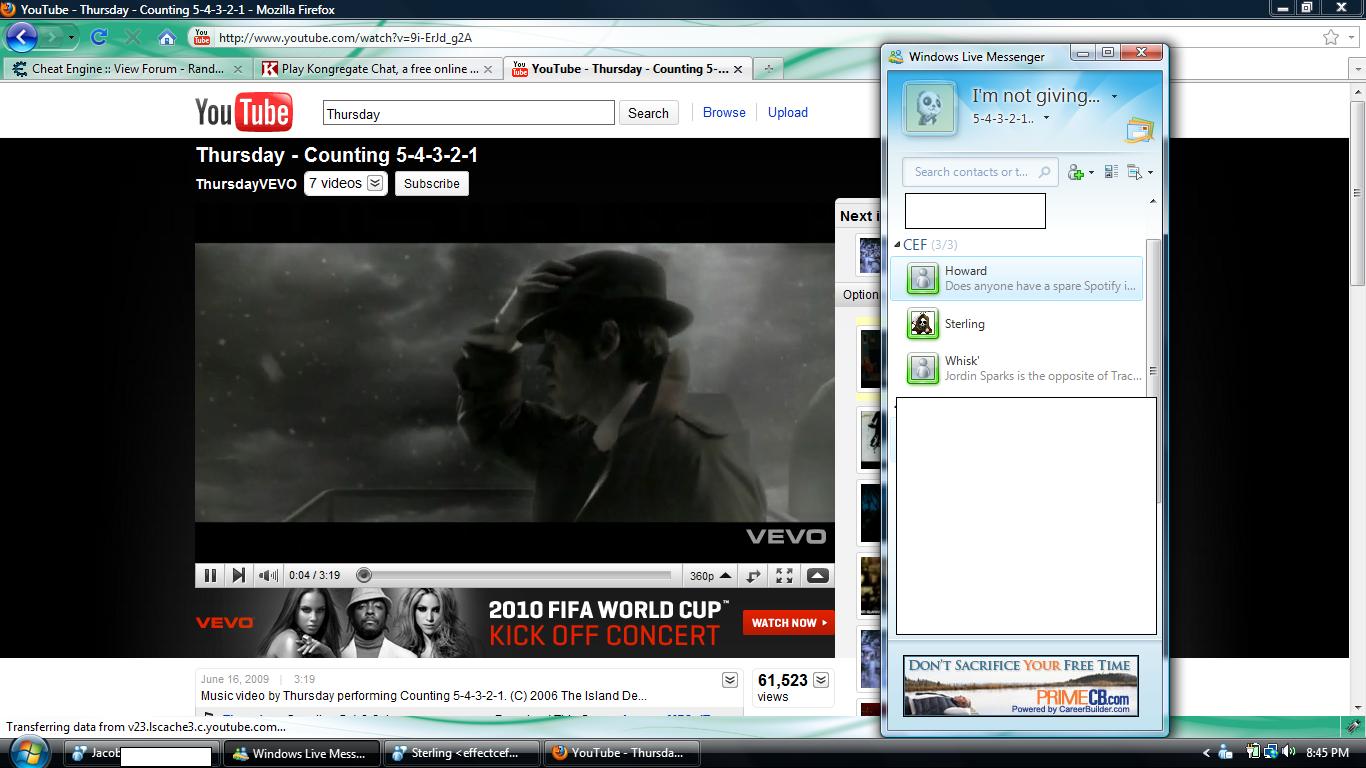Click the volume icon in the system tray
This screenshot has width=1366, height=768.
(1288, 752)
